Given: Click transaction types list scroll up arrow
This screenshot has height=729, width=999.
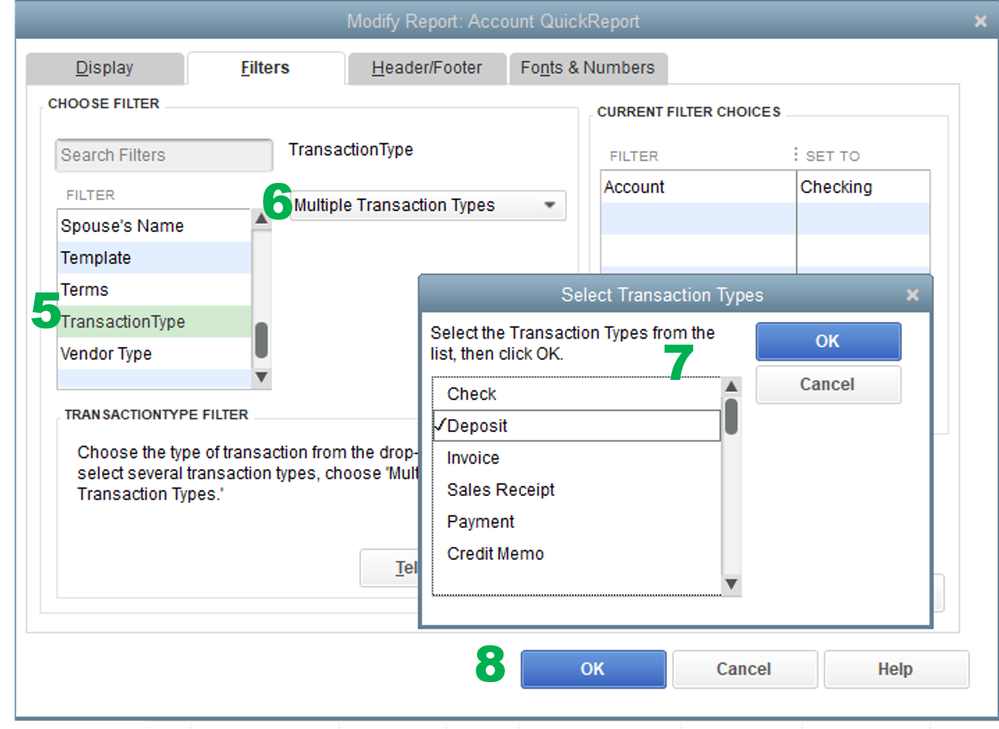Looking at the screenshot, I should pyautogui.click(x=731, y=386).
